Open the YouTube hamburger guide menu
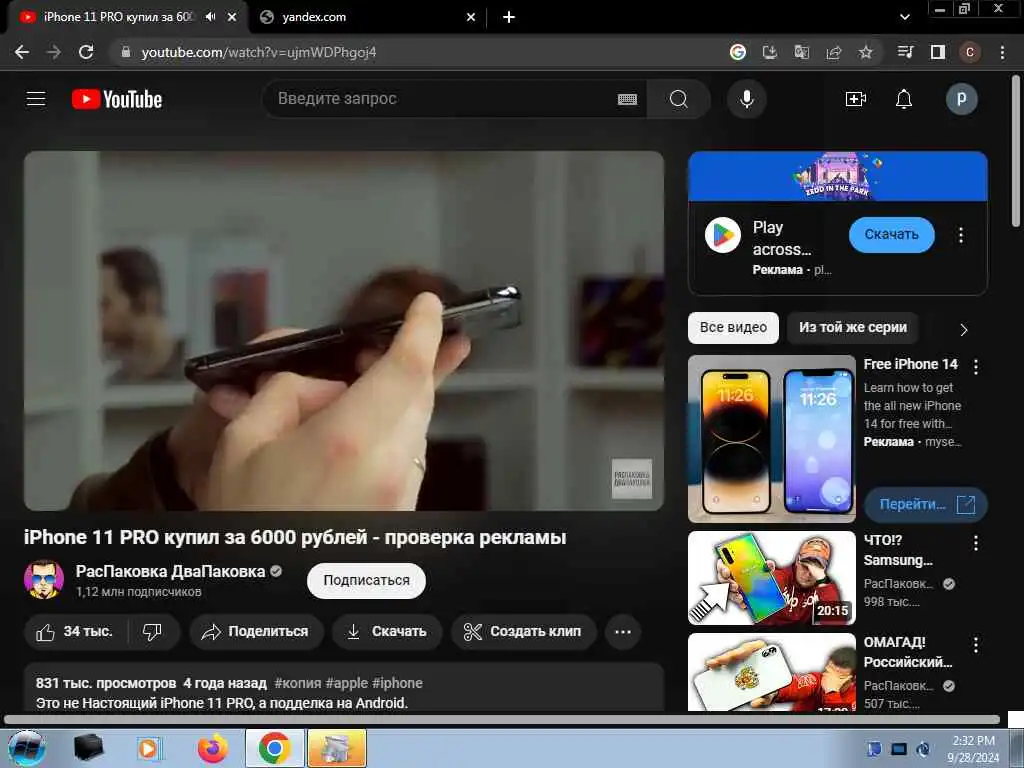This screenshot has height=768, width=1024. pos(36,99)
